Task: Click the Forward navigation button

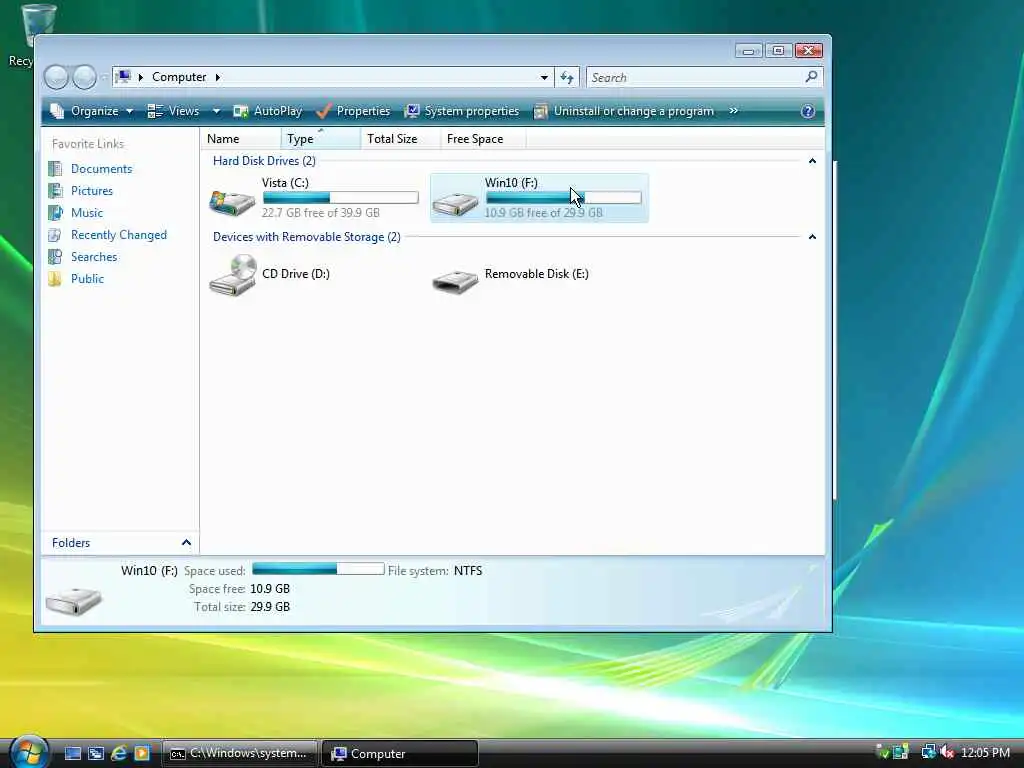Action: (x=84, y=77)
